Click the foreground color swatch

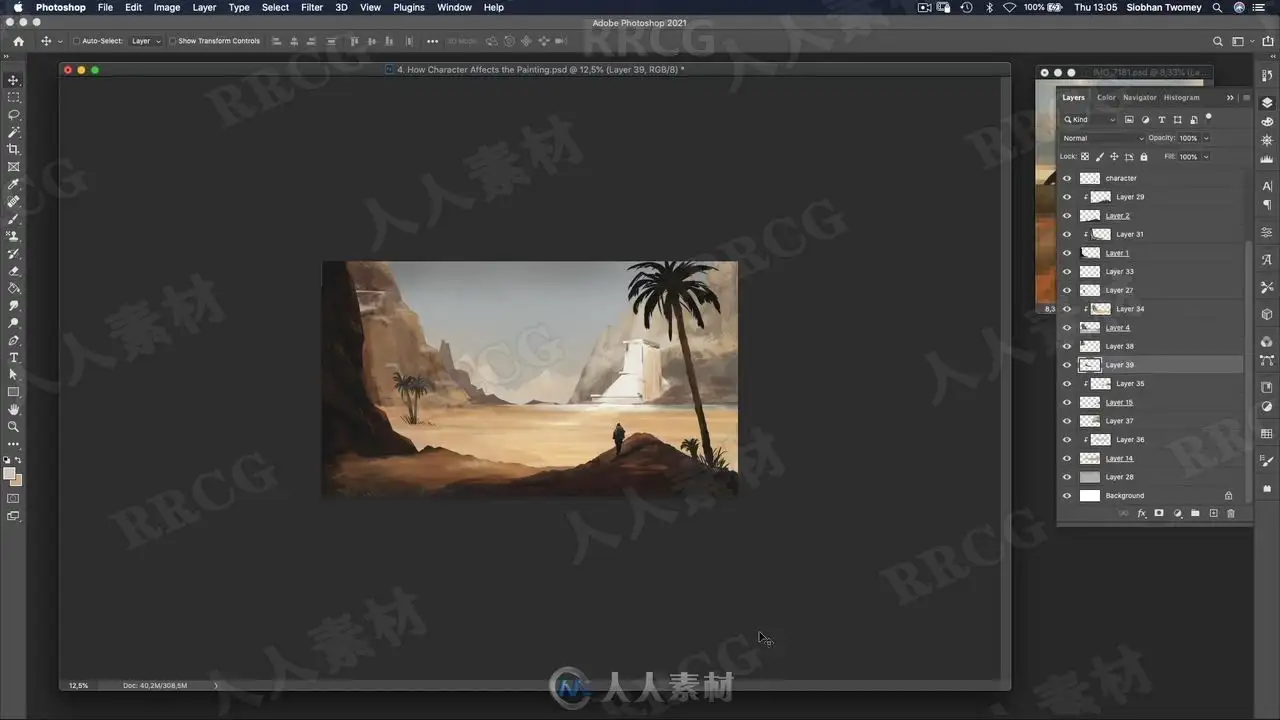click(x=9, y=474)
